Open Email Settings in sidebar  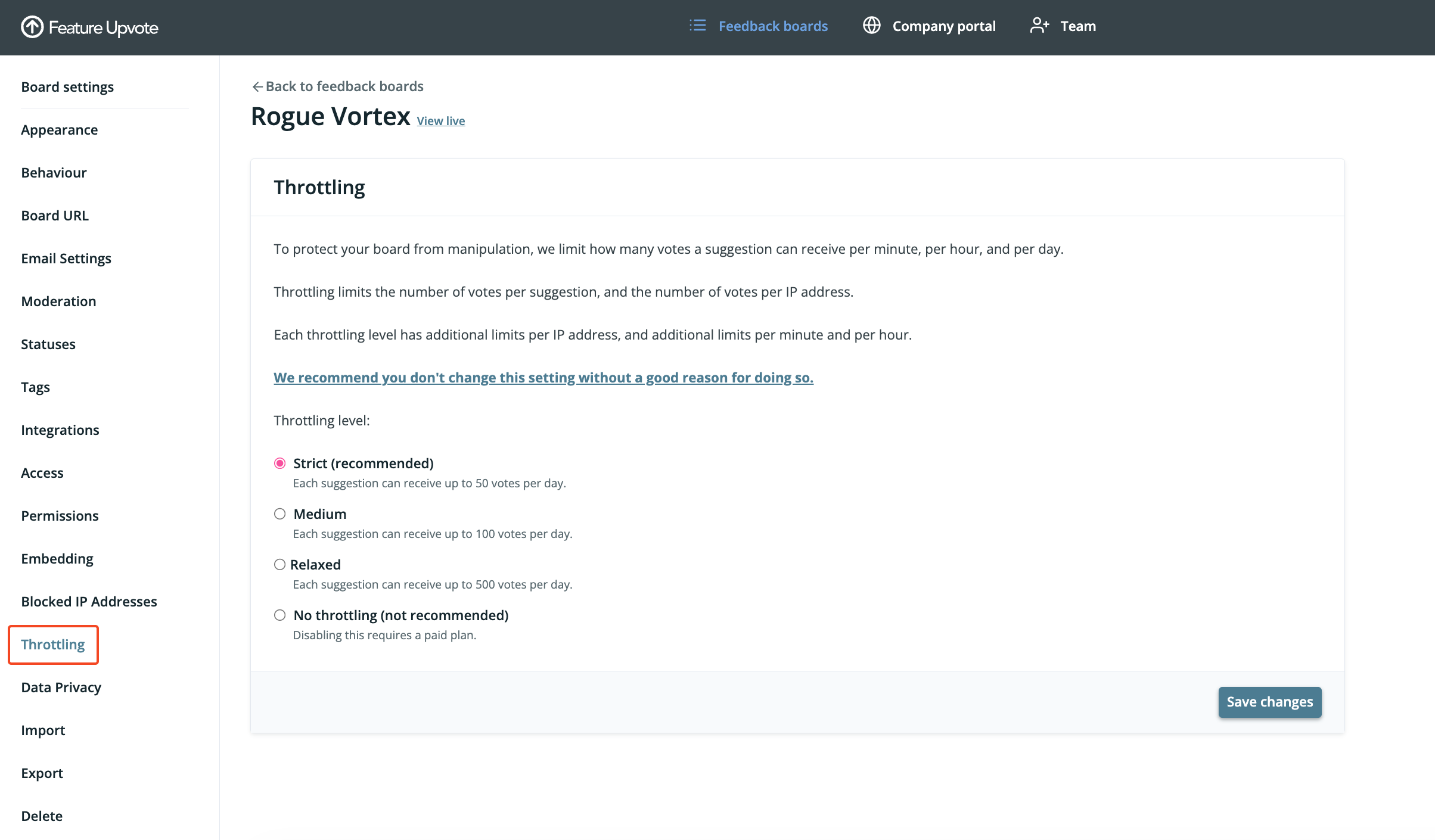tap(66, 259)
